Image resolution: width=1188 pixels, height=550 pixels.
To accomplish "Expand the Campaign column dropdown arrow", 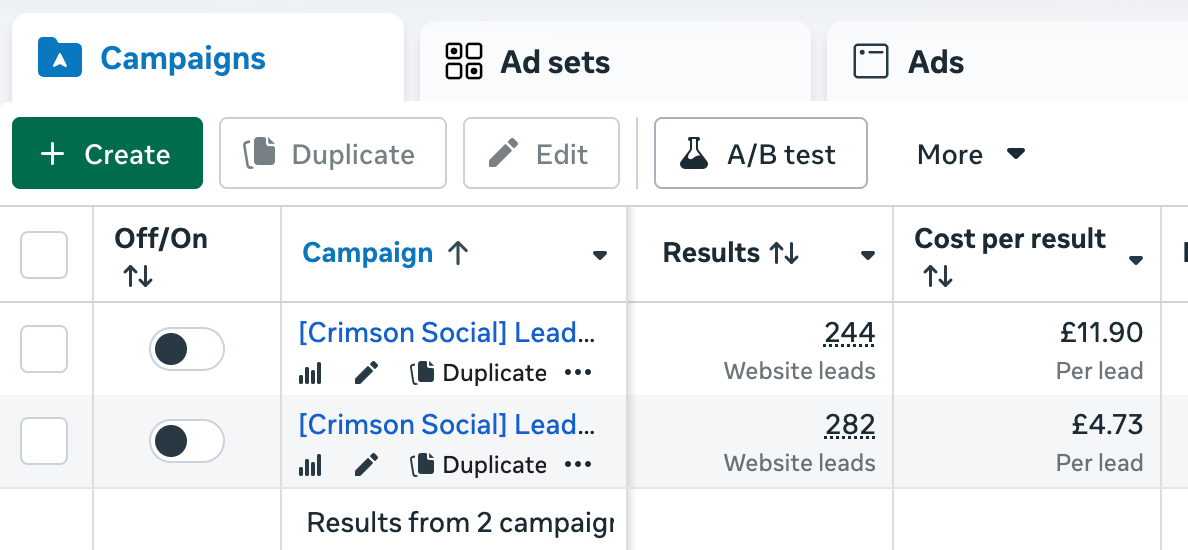I will coord(600,256).
